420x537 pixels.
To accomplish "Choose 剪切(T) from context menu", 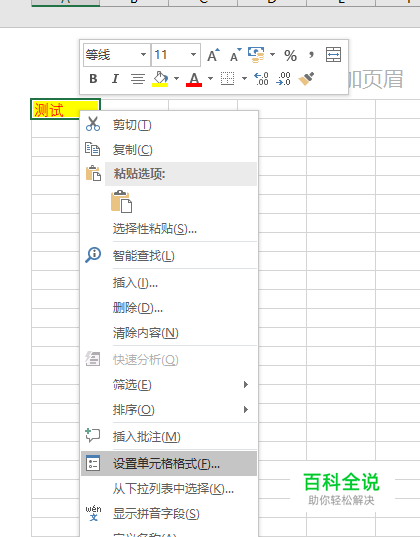I will click(x=169, y=125).
